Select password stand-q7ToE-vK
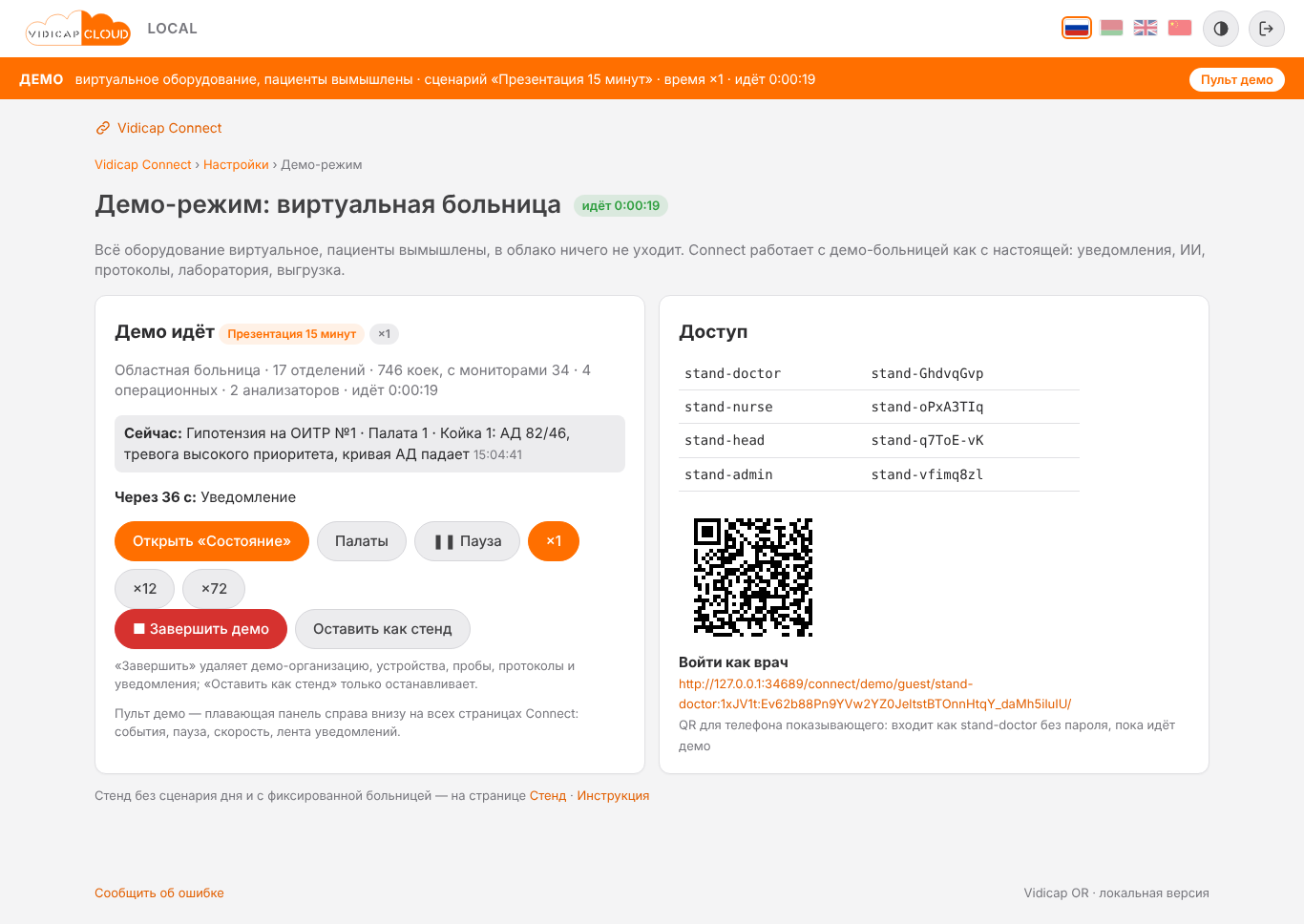This screenshot has width=1304, height=924. click(x=927, y=440)
